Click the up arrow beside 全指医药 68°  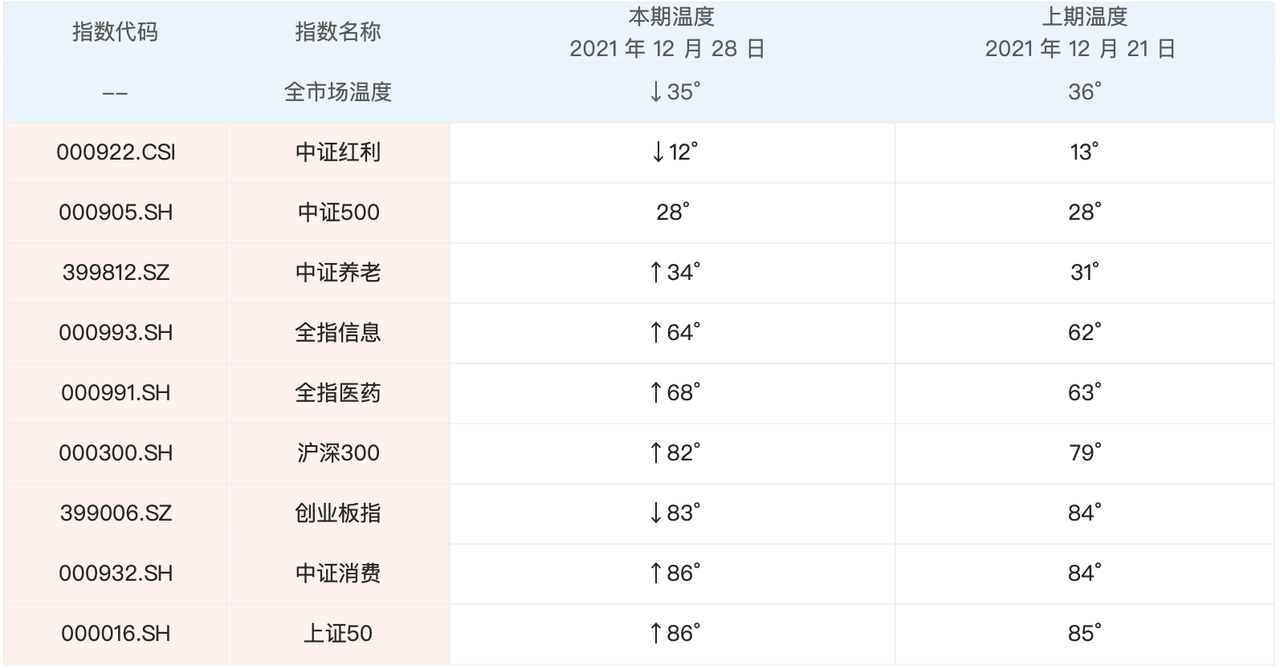(x=656, y=393)
